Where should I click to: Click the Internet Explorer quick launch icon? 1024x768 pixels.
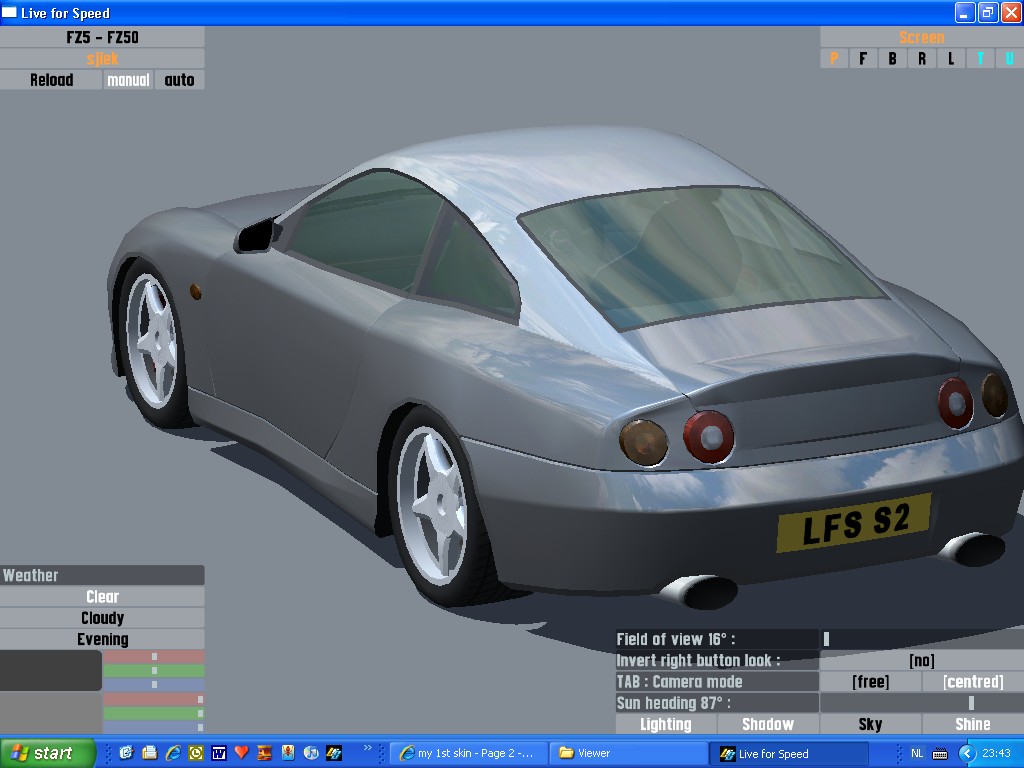click(172, 753)
